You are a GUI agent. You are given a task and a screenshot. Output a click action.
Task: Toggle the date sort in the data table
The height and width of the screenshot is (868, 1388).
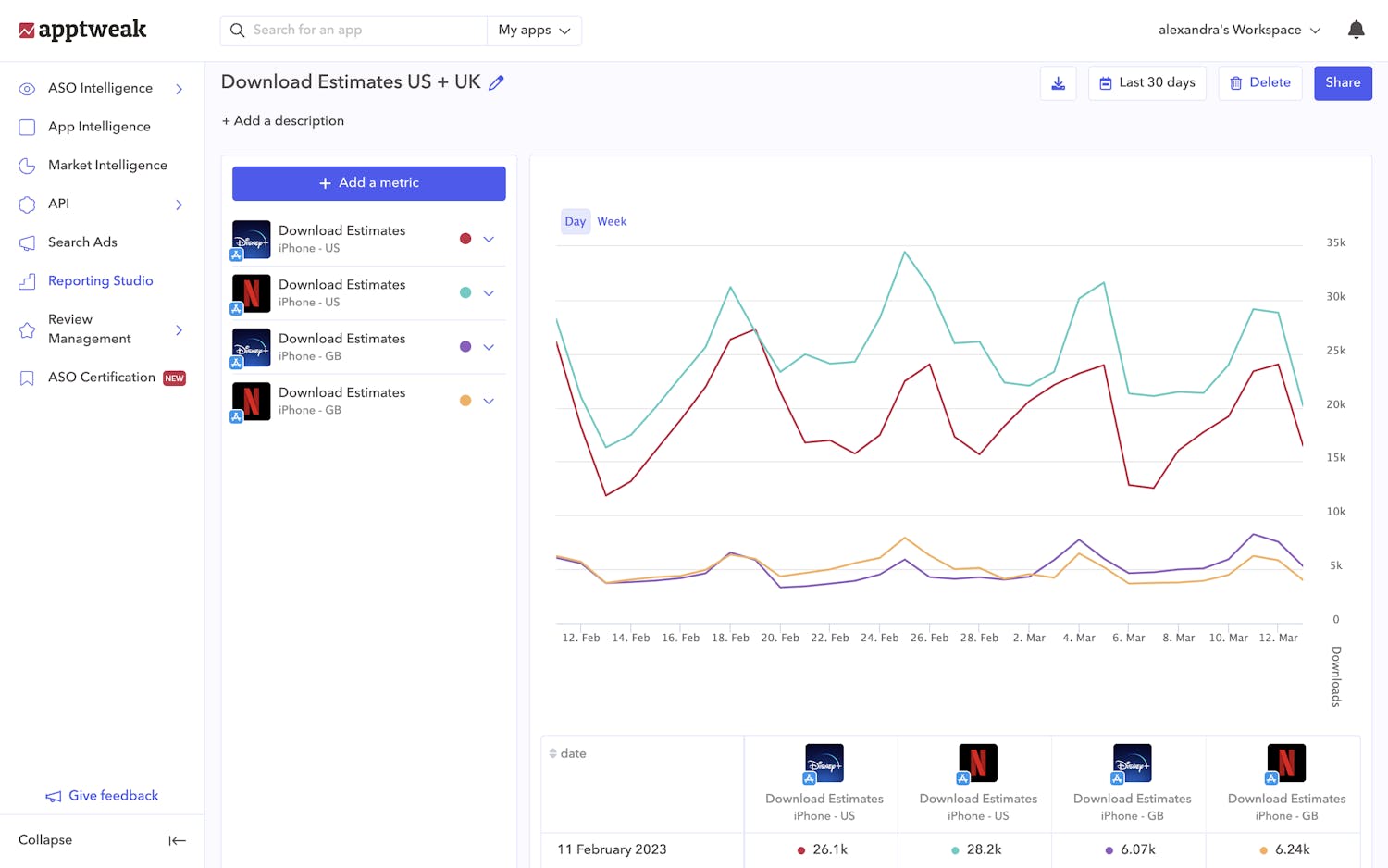coord(552,753)
